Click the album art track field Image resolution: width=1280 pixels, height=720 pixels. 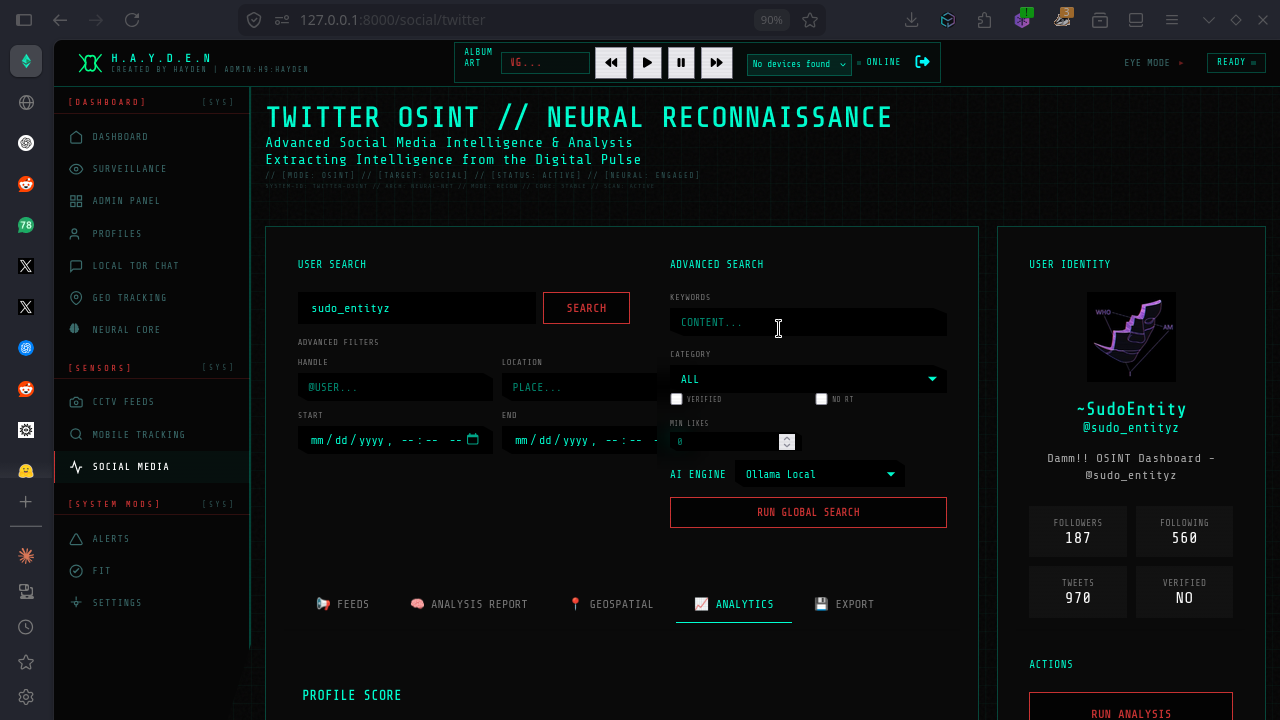point(545,63)
